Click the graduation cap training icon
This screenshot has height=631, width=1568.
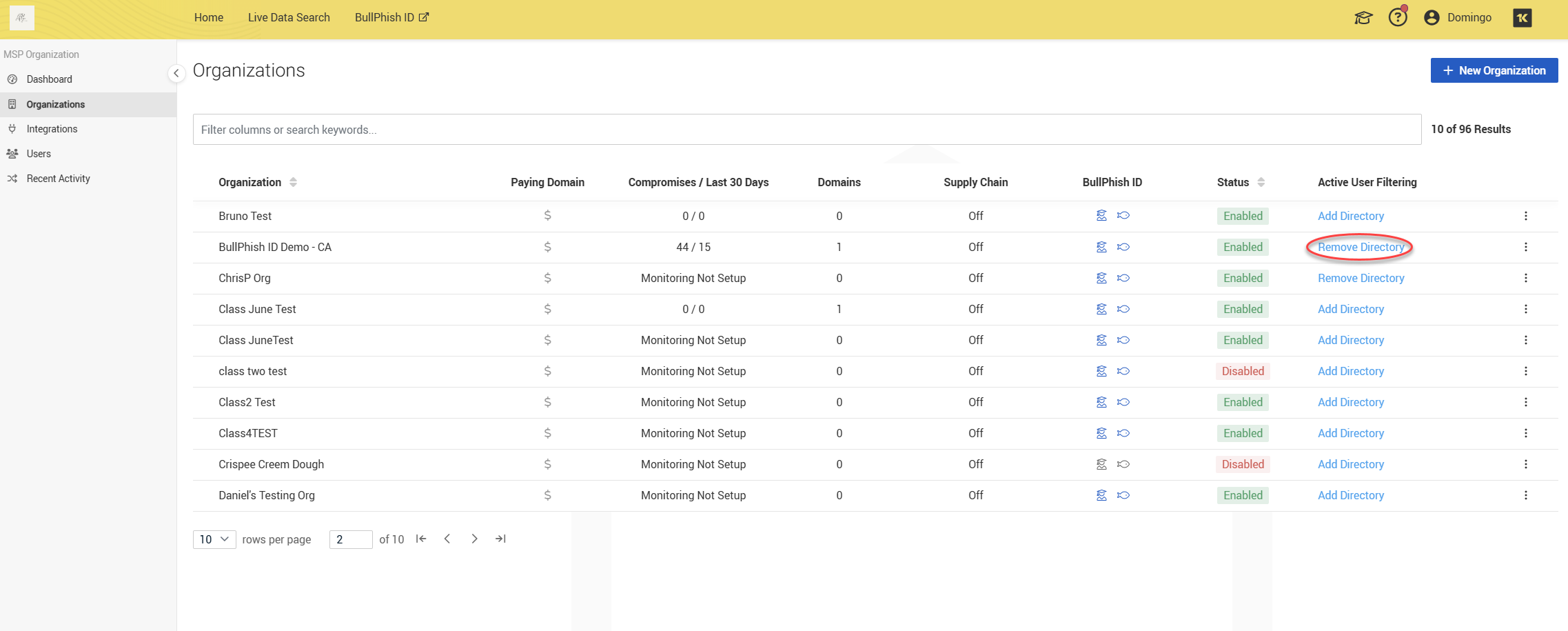pos(1363,18)
